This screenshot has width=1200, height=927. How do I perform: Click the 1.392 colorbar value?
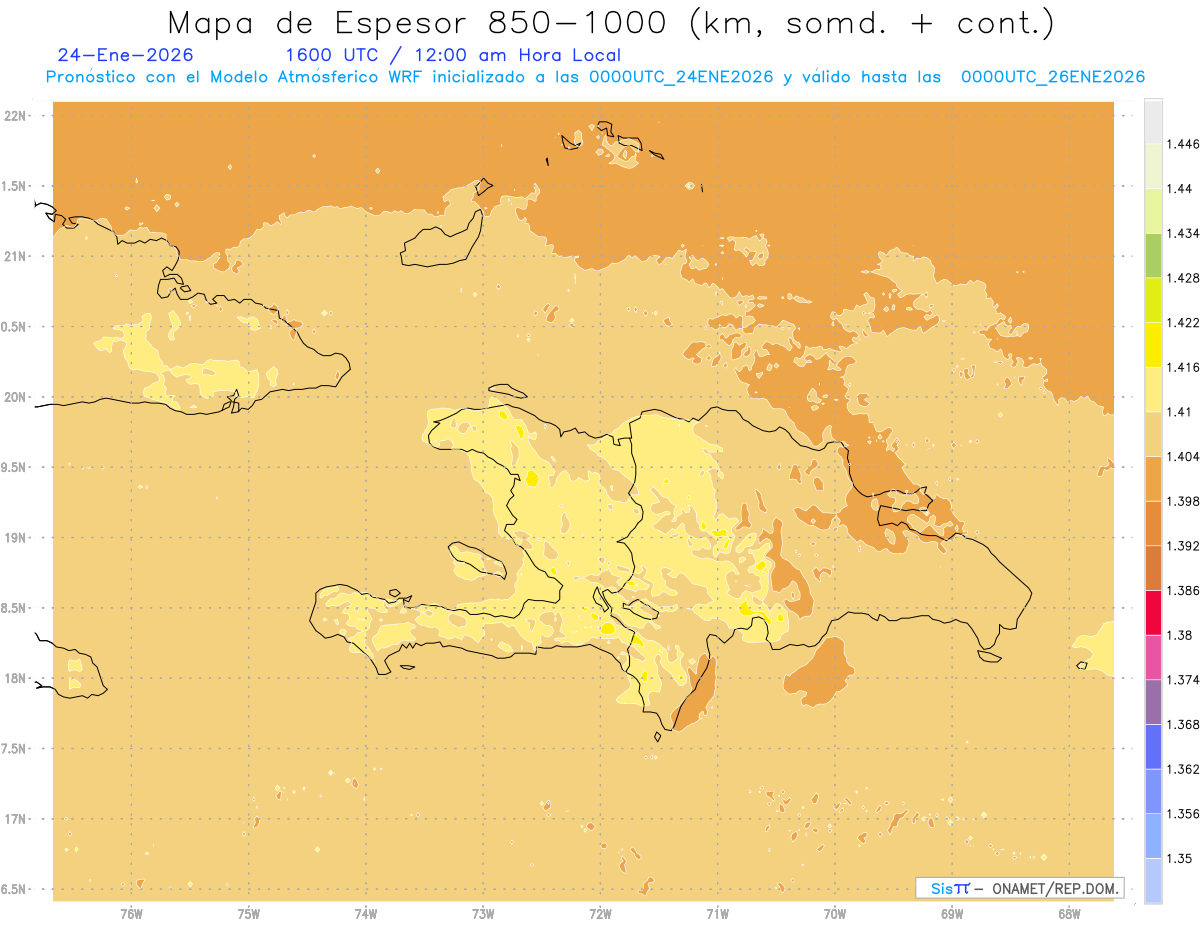tap(1183, 546)
